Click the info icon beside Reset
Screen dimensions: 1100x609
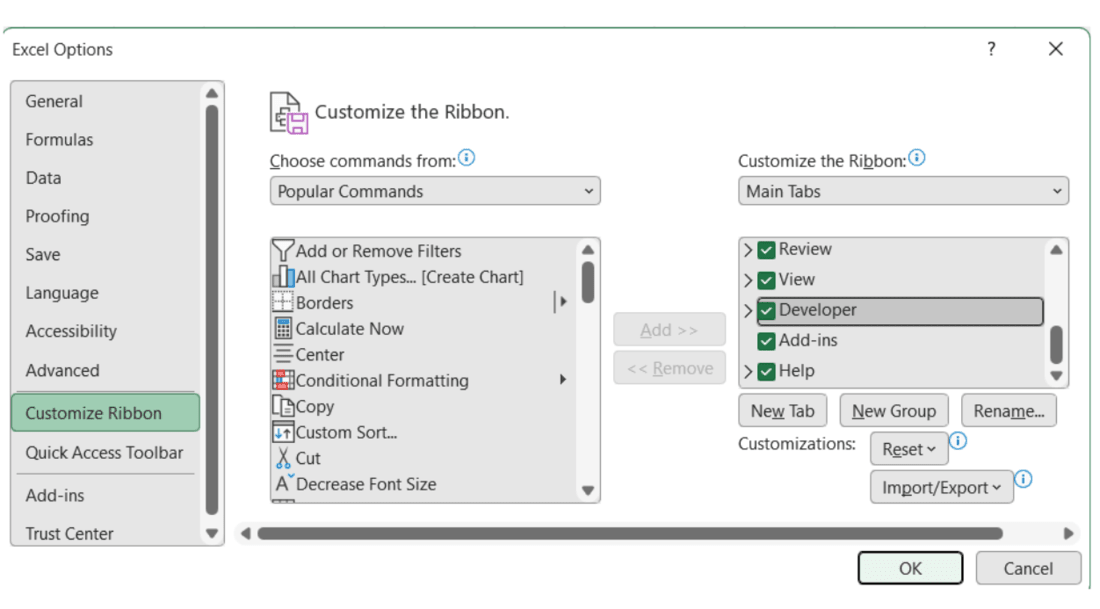pos(958,441)
